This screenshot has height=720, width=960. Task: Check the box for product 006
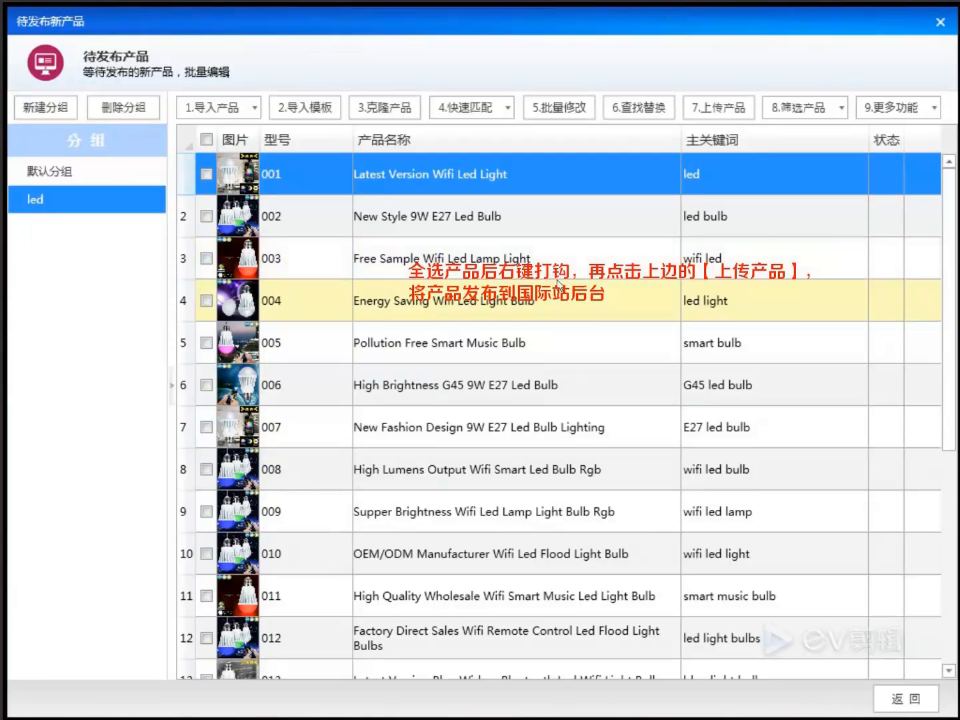click(206, 385)
